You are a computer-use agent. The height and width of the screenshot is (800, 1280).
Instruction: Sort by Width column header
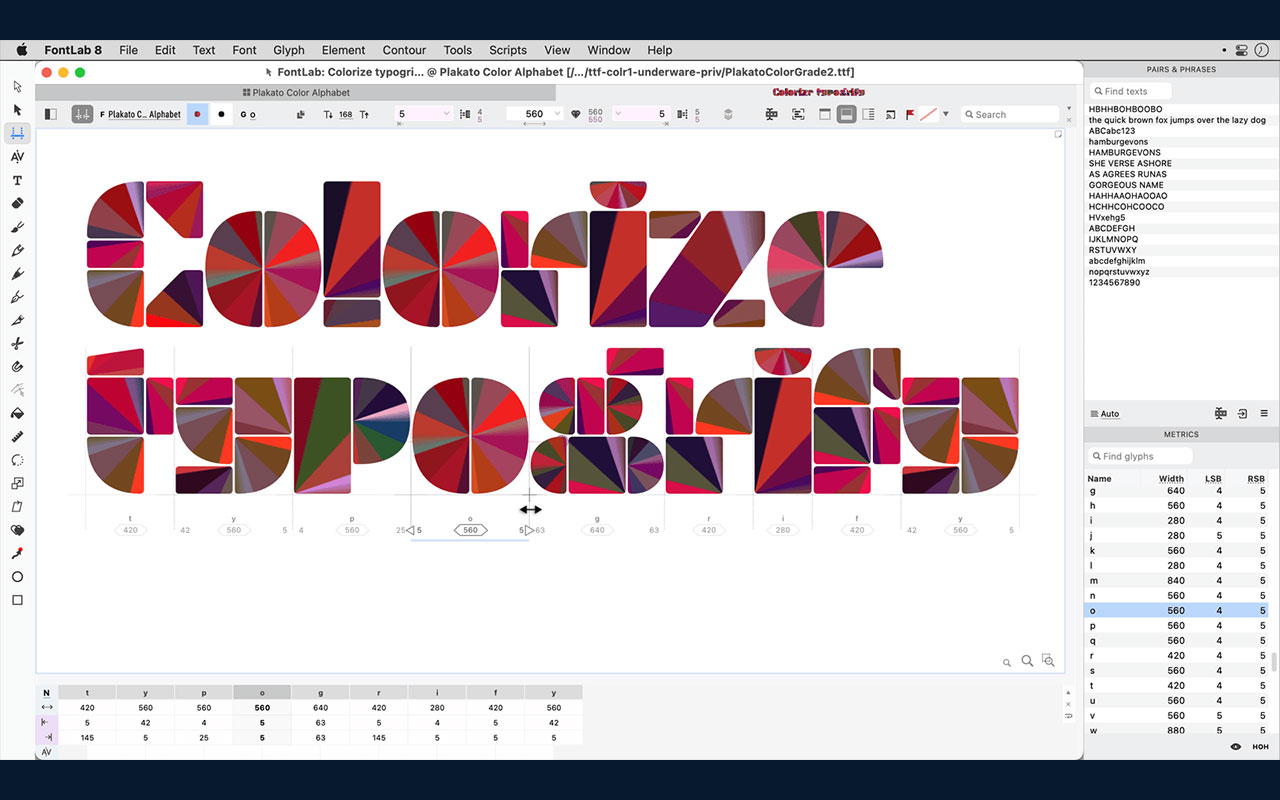[x=1171, y=478]
